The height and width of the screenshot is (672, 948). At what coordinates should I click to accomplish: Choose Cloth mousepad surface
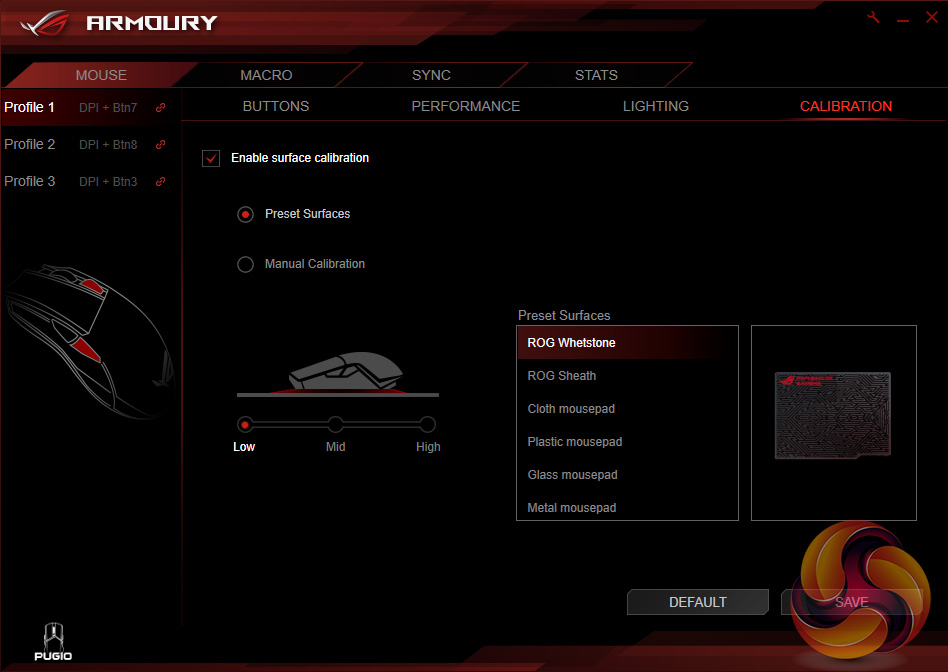coord(628,409)
